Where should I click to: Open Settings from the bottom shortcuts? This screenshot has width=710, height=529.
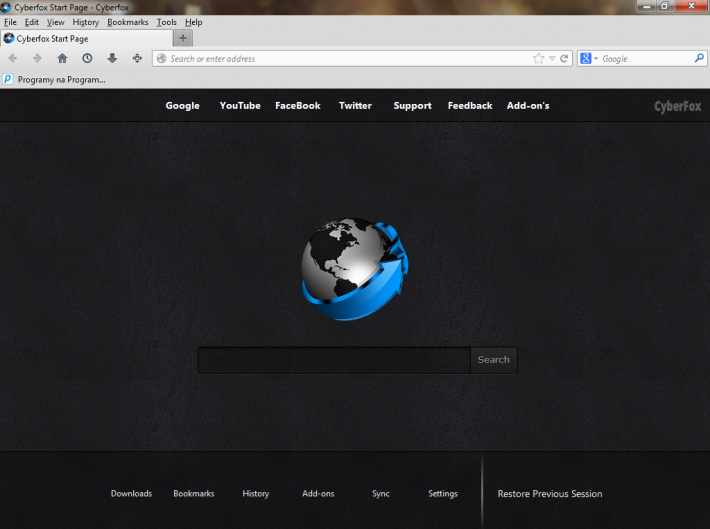pyautogui.click(x=443, y=494)
